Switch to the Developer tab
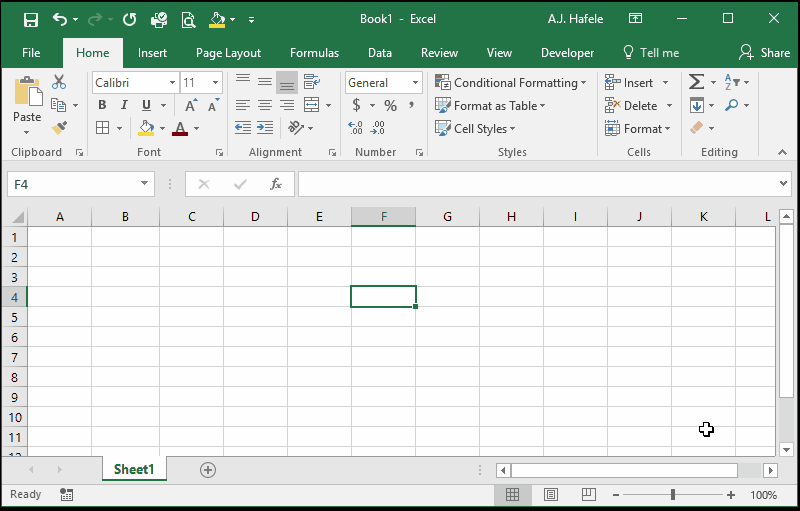800x511 pixels. 567,53
